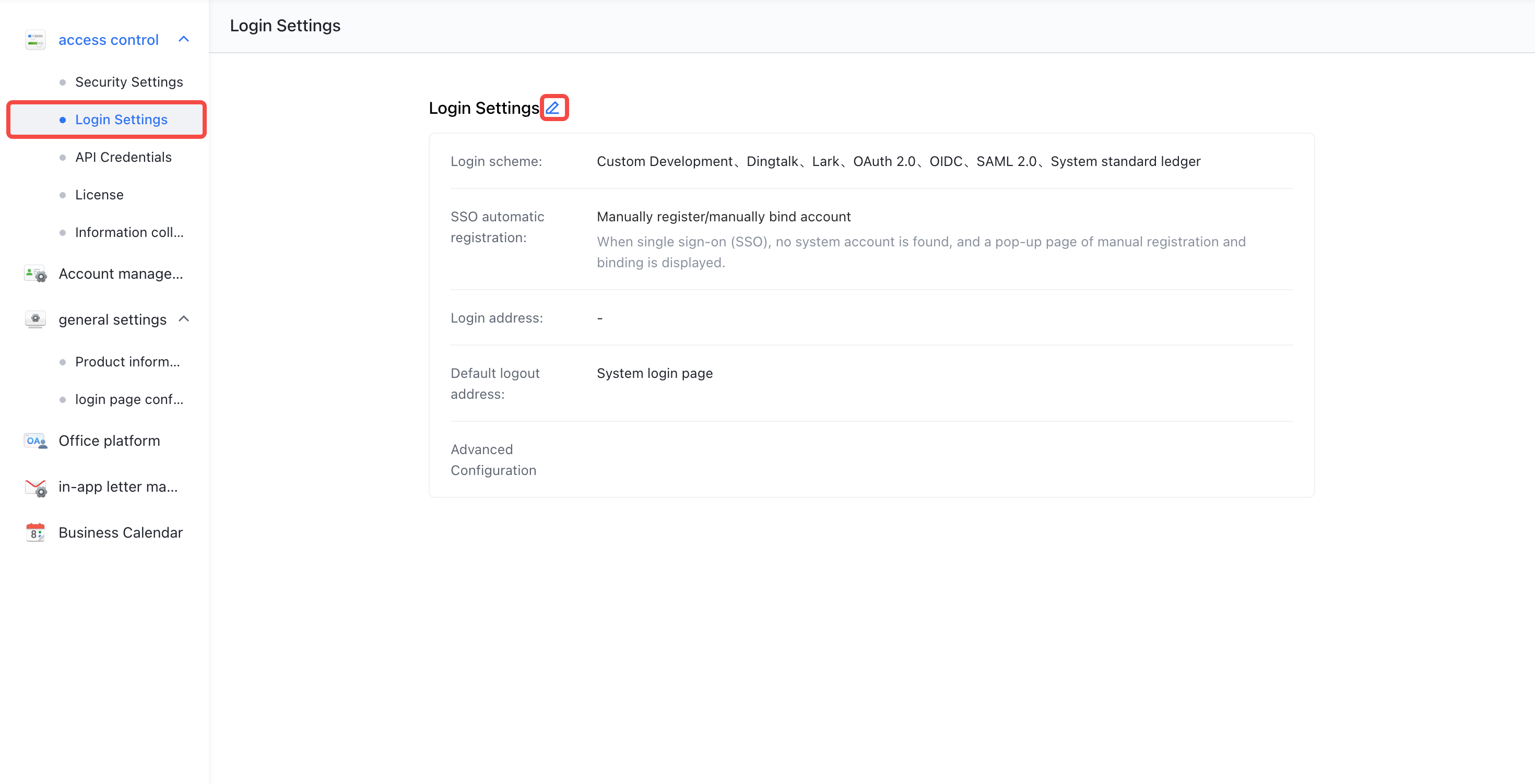
Task: Click the general settings gear icon
Action: (x=35, y=319)
